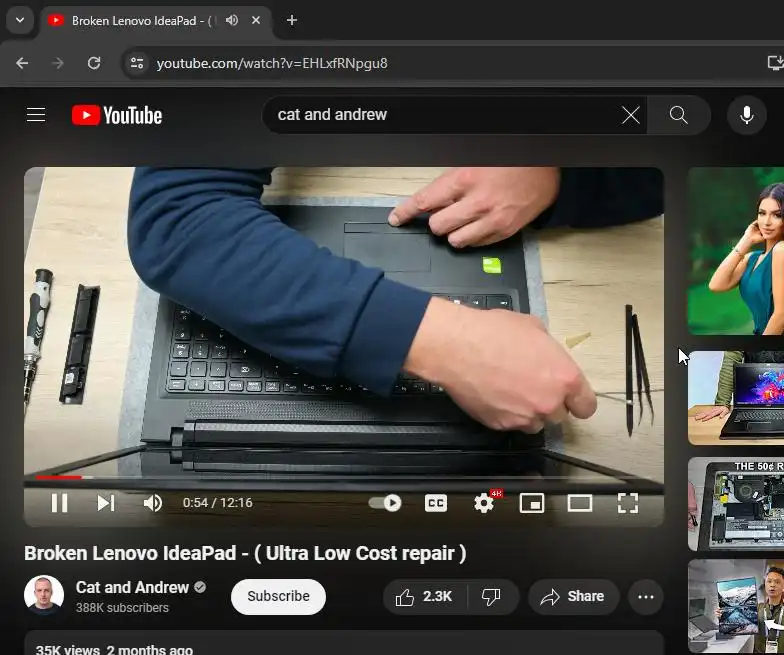Open the suggested video showing colorful laptop screen
The width and height of the screenshot is (784, 655).
[736, 398]
